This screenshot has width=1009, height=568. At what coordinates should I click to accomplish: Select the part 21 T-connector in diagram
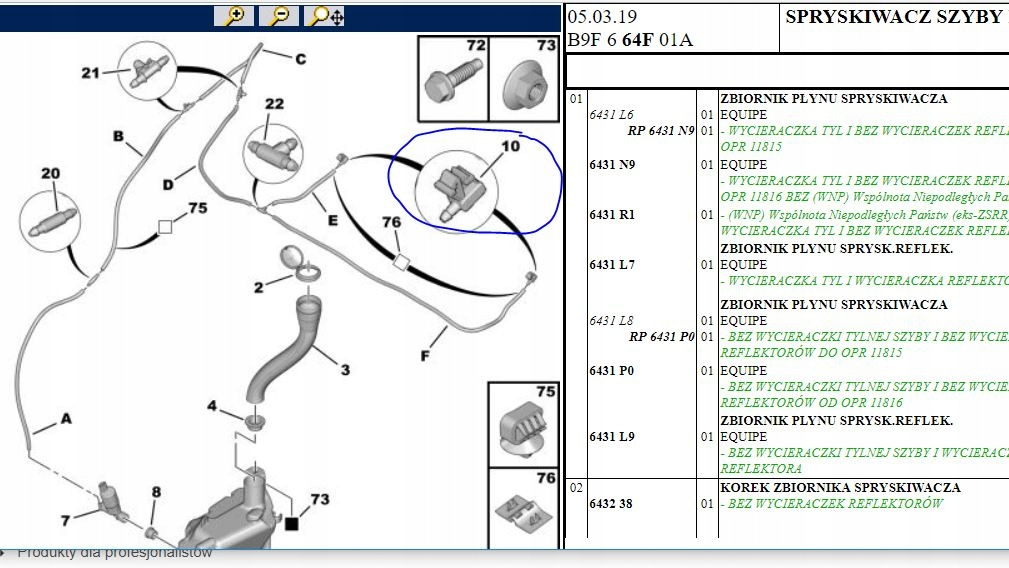(146, 71)
